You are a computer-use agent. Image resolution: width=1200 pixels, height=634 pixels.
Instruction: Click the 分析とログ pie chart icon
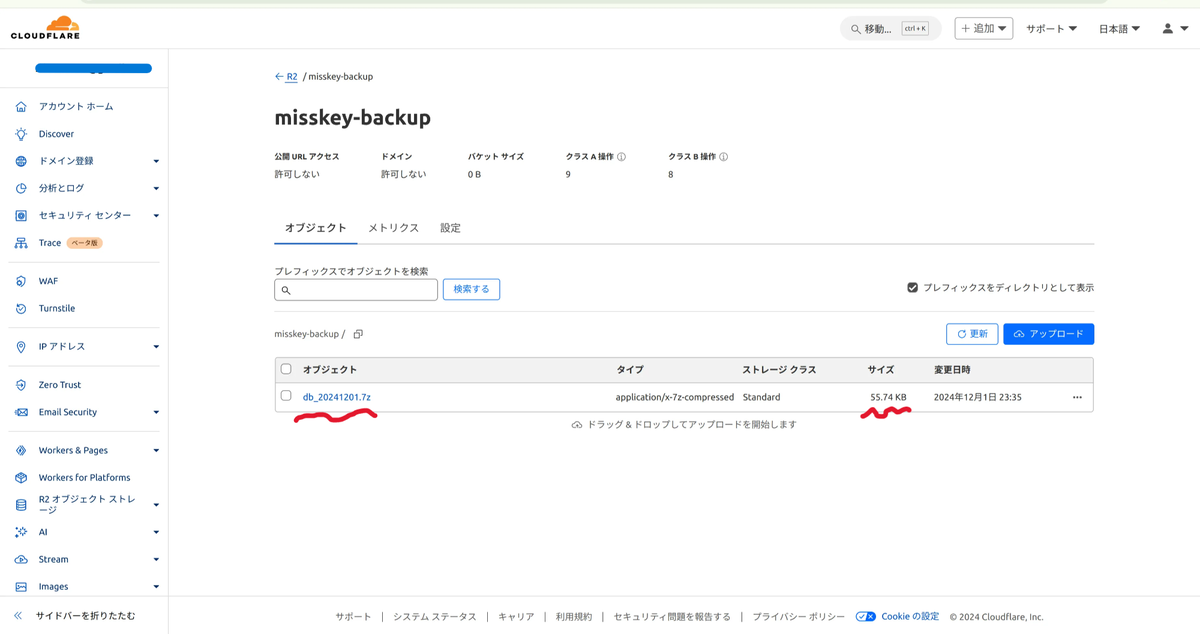pos(21,188)
